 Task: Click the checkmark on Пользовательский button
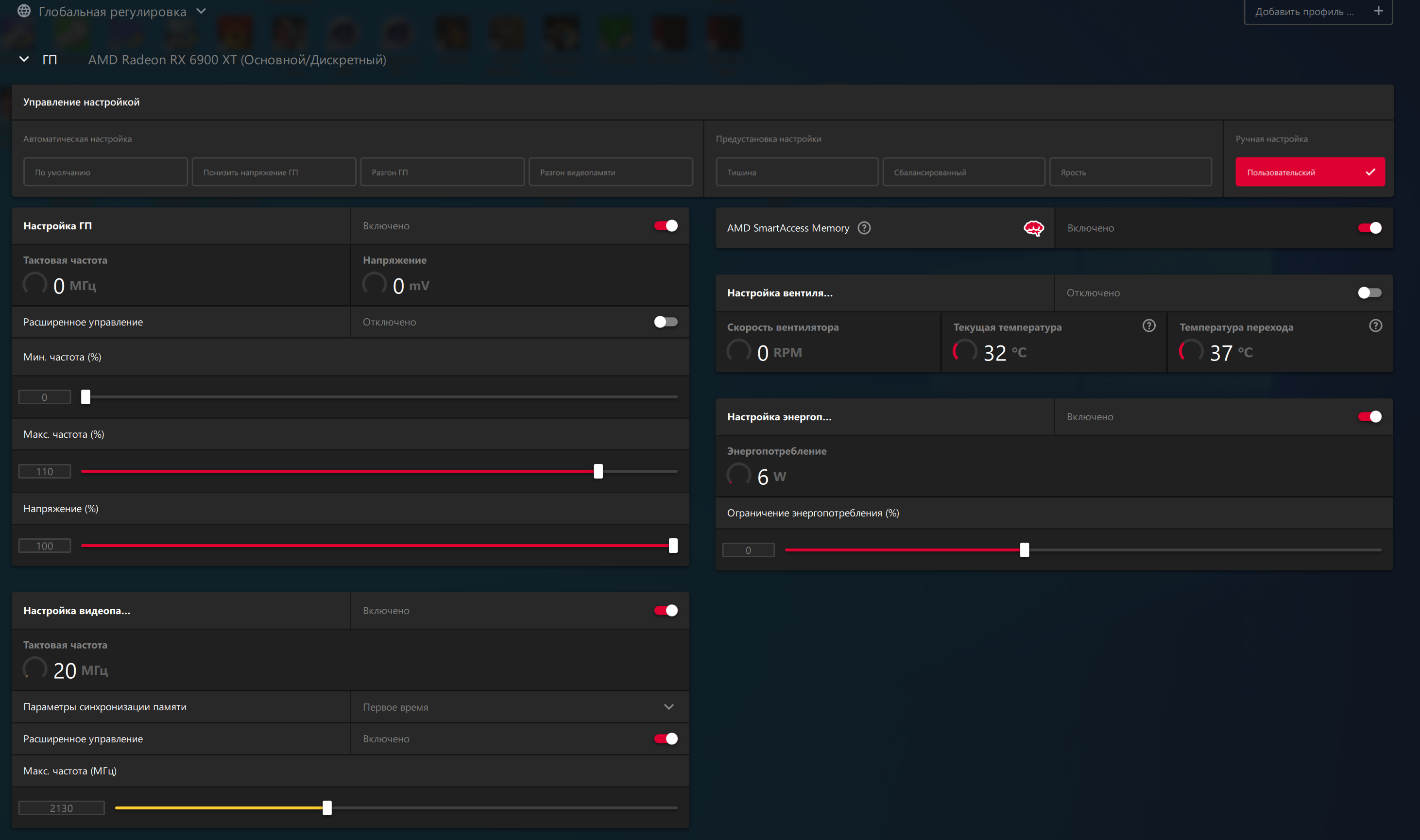tap(1370, 172)
